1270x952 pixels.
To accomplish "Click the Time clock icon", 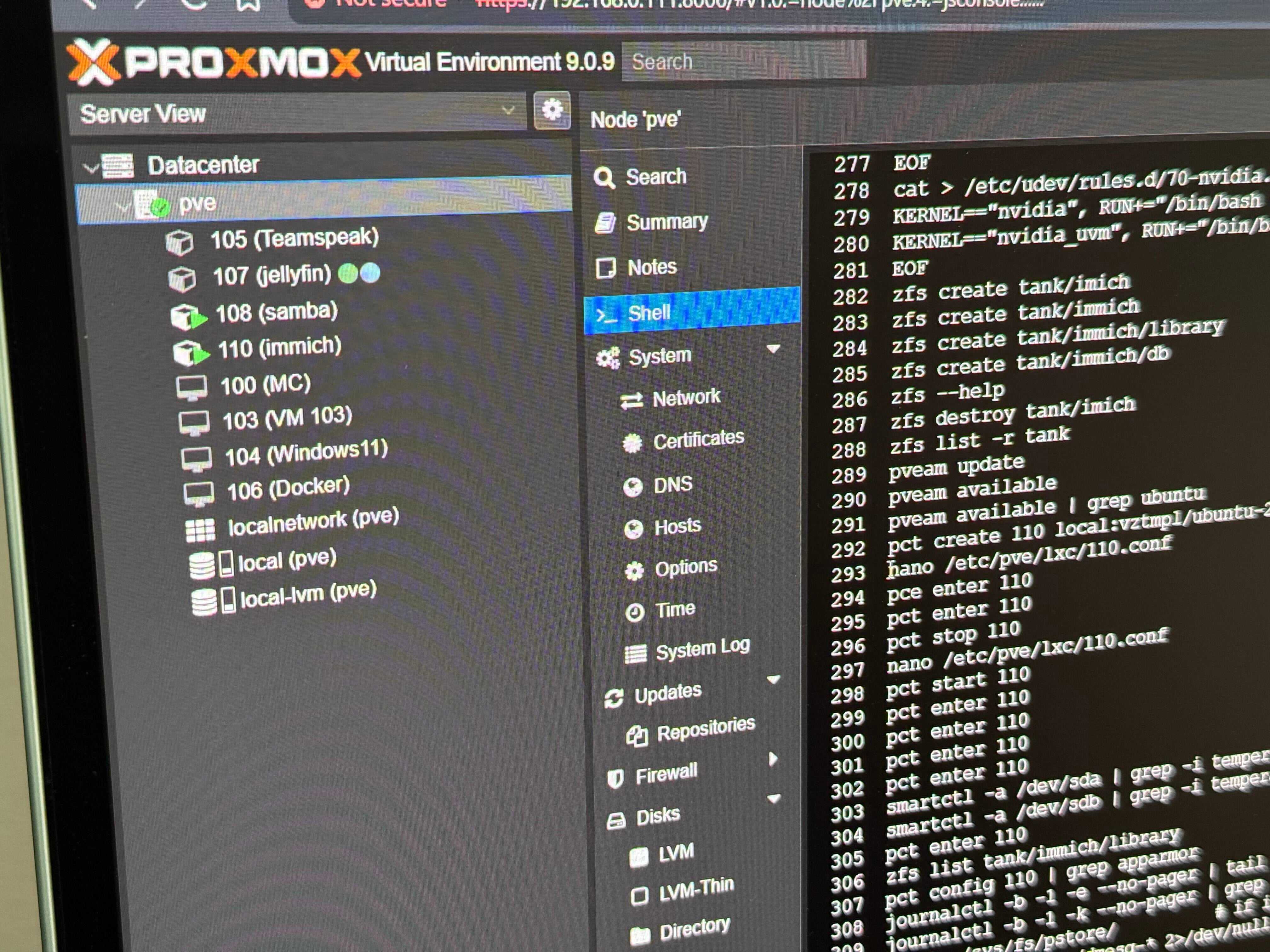I will click(x=634, y=612).
